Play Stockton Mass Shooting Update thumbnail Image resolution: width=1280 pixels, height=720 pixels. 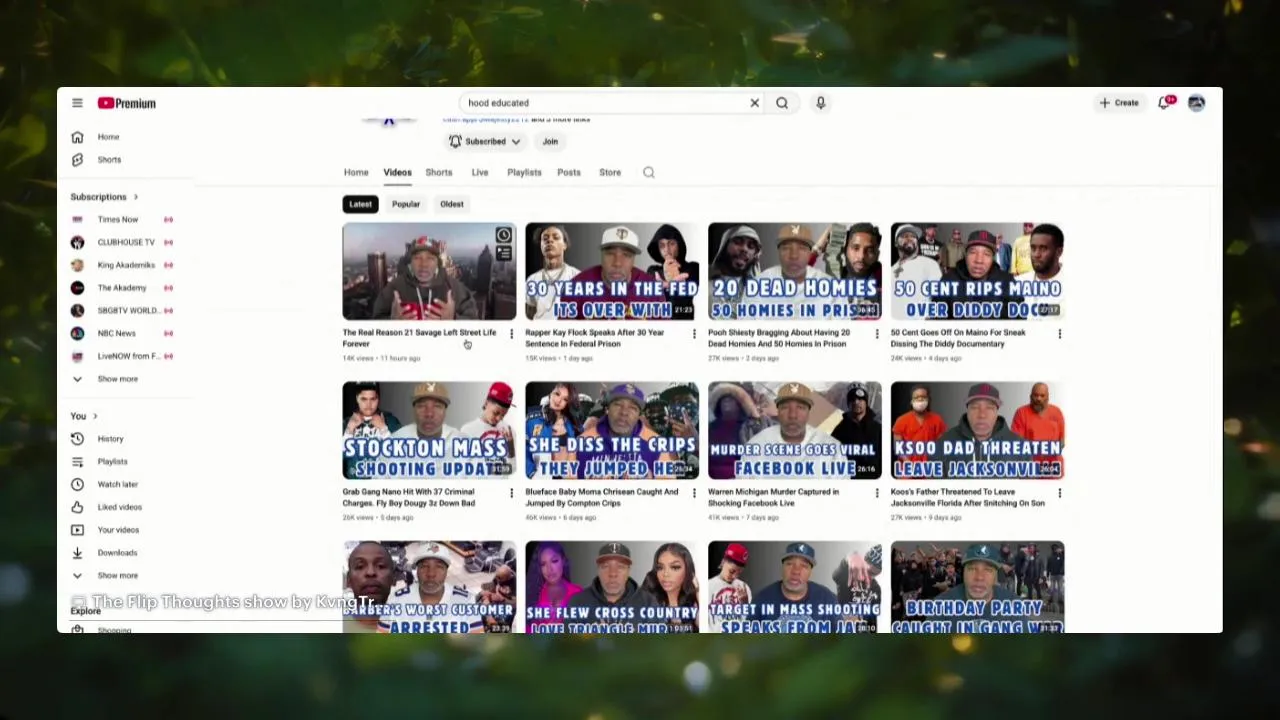429,430
